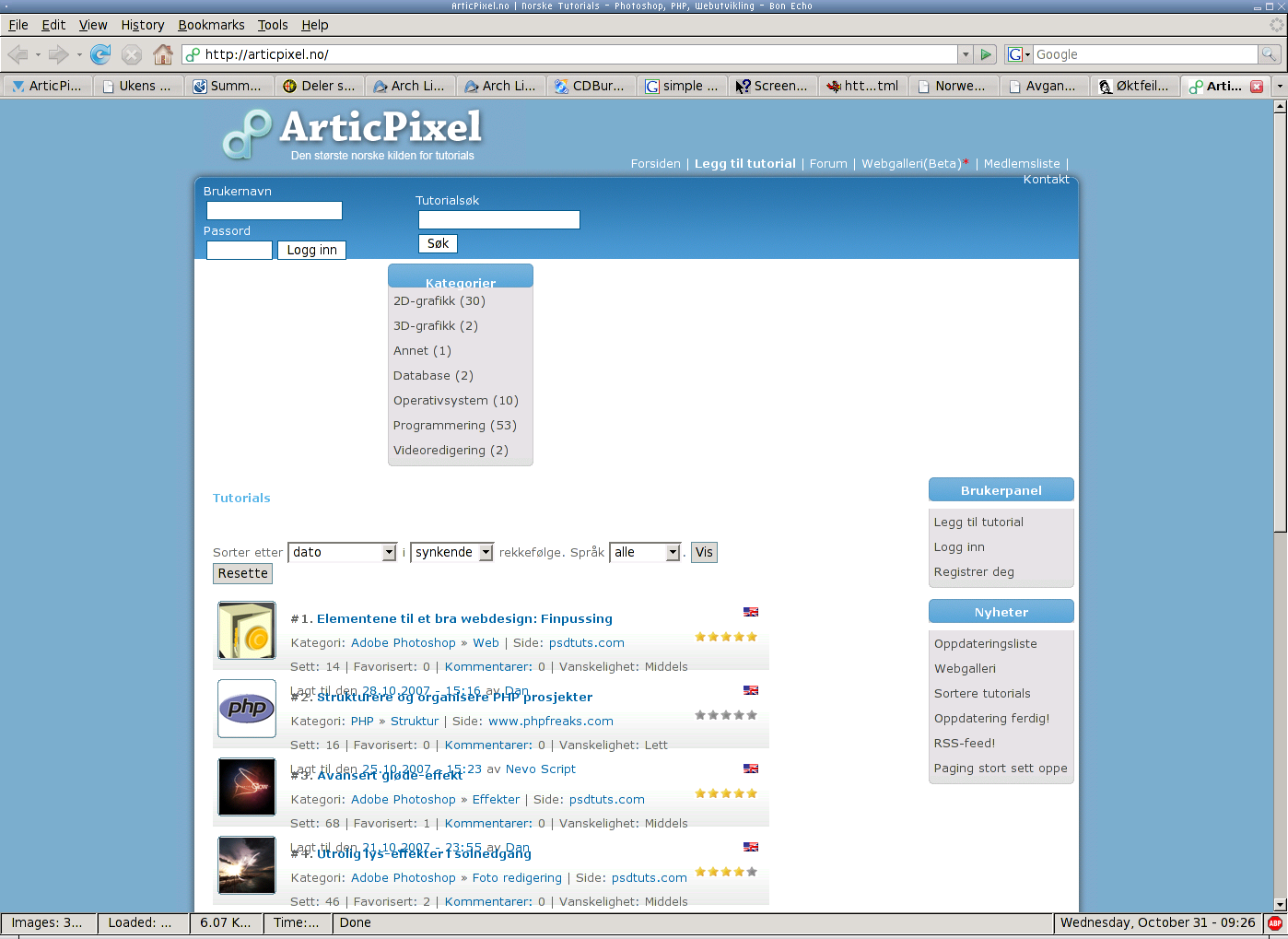
Task: Switch to the Ukens tab
Action: pyautogui.click(x=137, y=86)
